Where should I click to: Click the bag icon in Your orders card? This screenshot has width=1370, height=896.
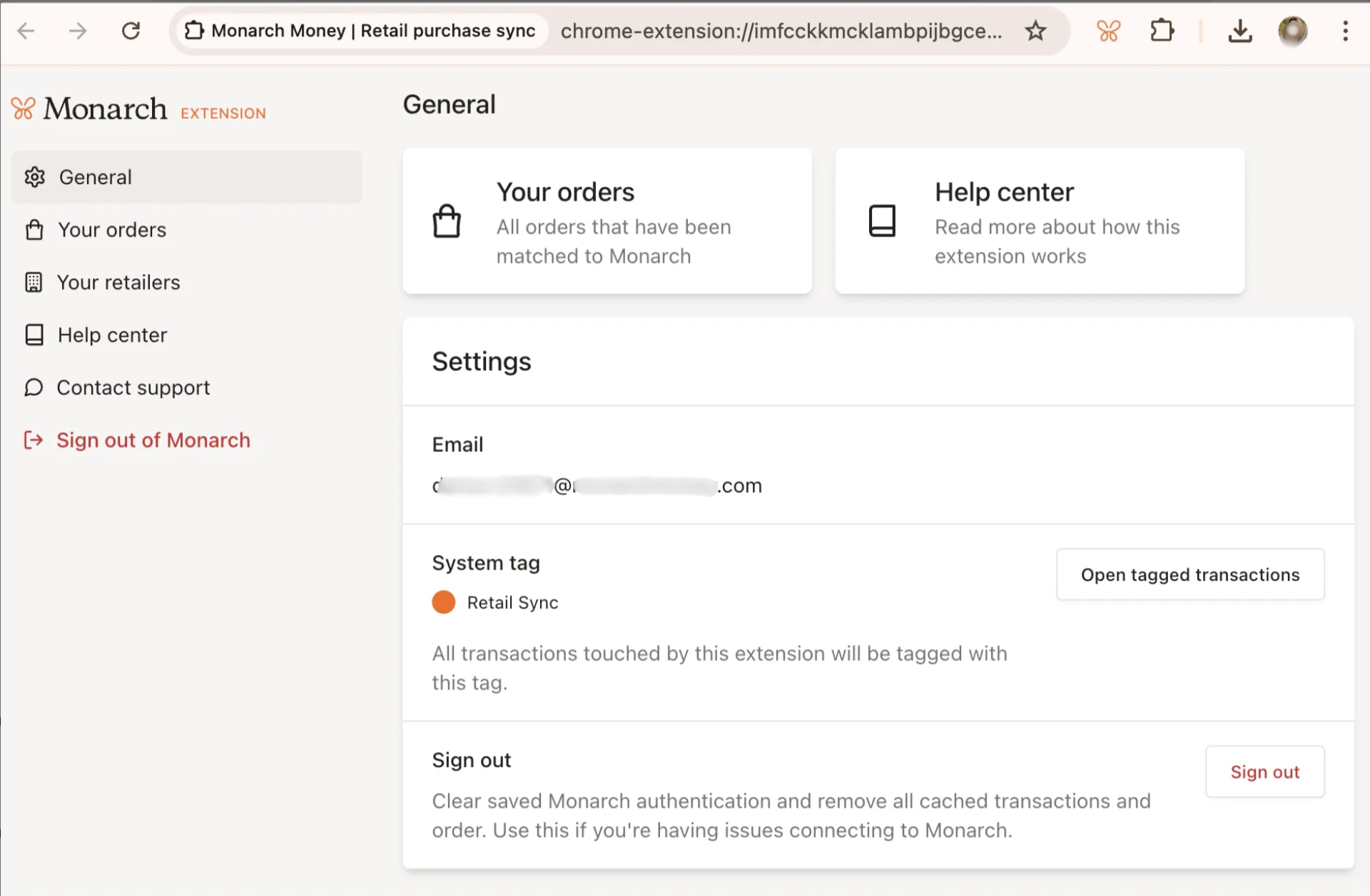pyautogui.click(x=447, y=221)
